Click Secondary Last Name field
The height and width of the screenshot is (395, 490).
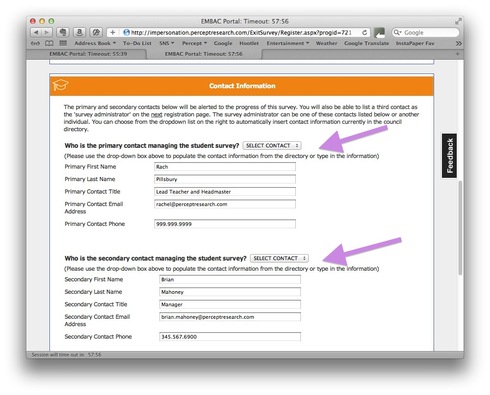click(230, 292)
